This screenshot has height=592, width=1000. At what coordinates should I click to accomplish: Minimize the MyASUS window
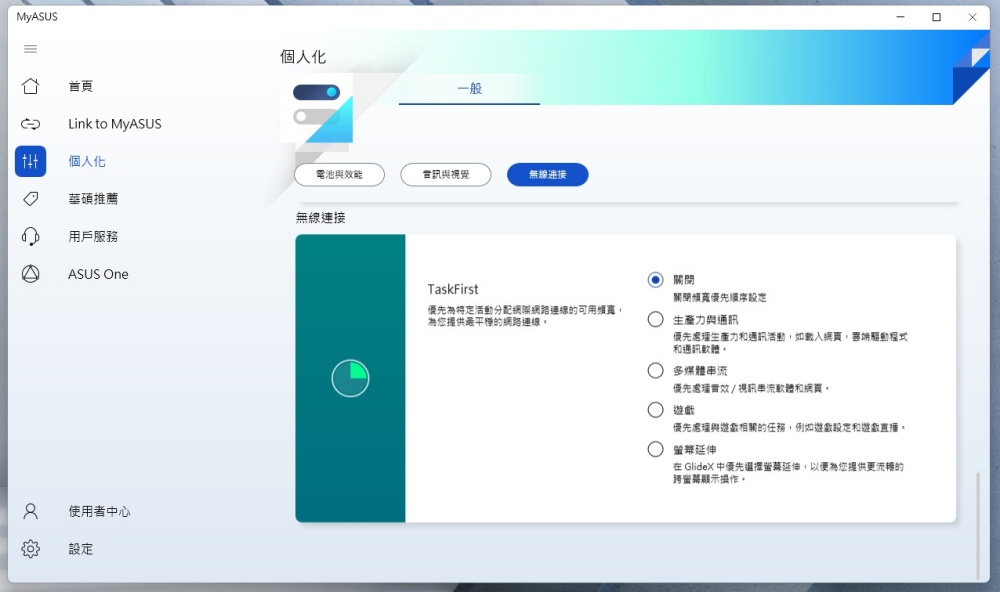(x=901, y=17)
